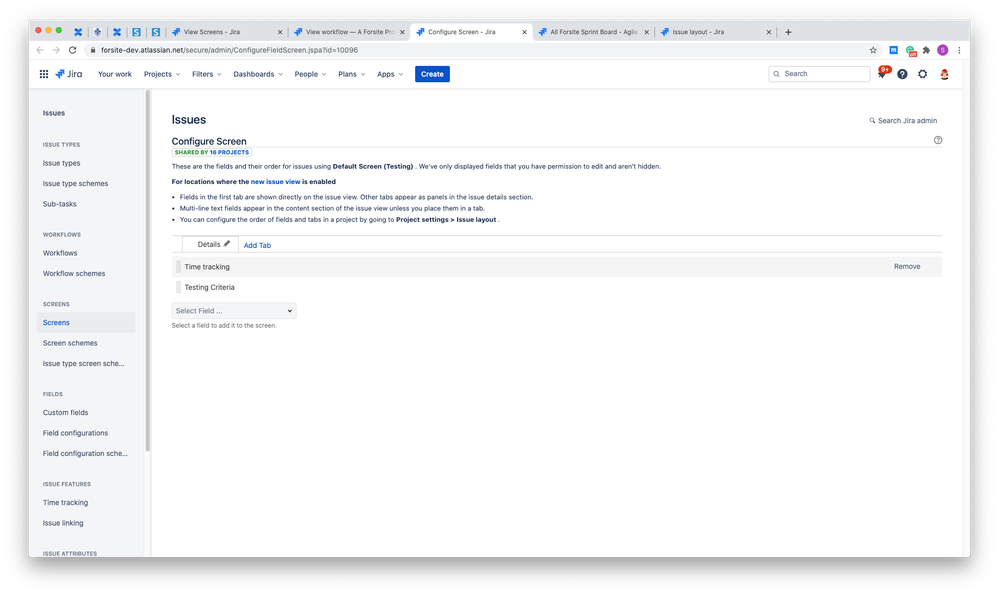Switch to the View Screens - Jira tab
The height and width of the screenshot is (595, 999).
(x=226, y=32)
